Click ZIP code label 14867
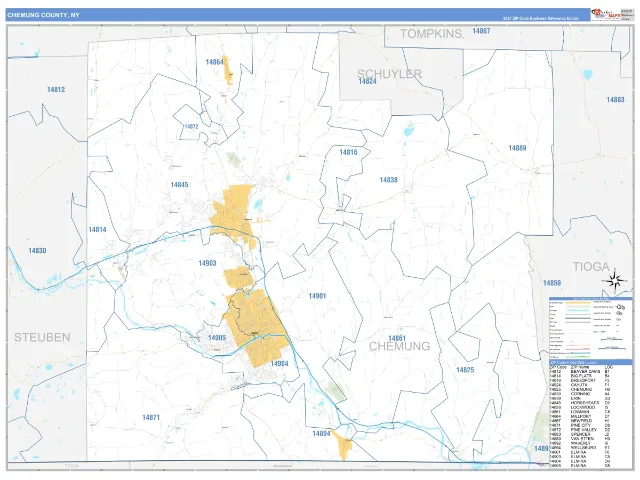The image size is (640, 480). click(x=481, y=31)
